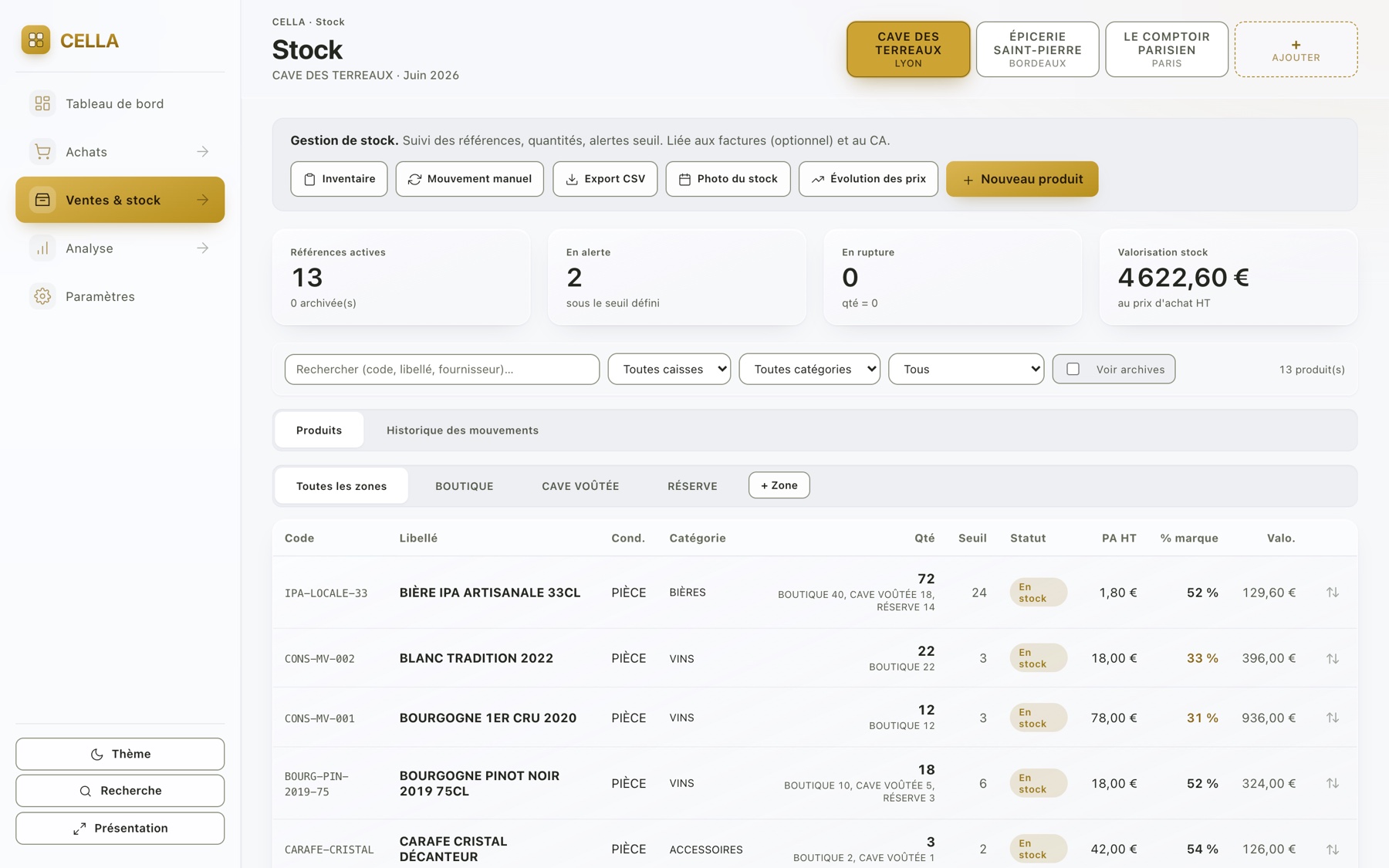
Task: Click the En rupture summary card
Action: tap(952, 277)
